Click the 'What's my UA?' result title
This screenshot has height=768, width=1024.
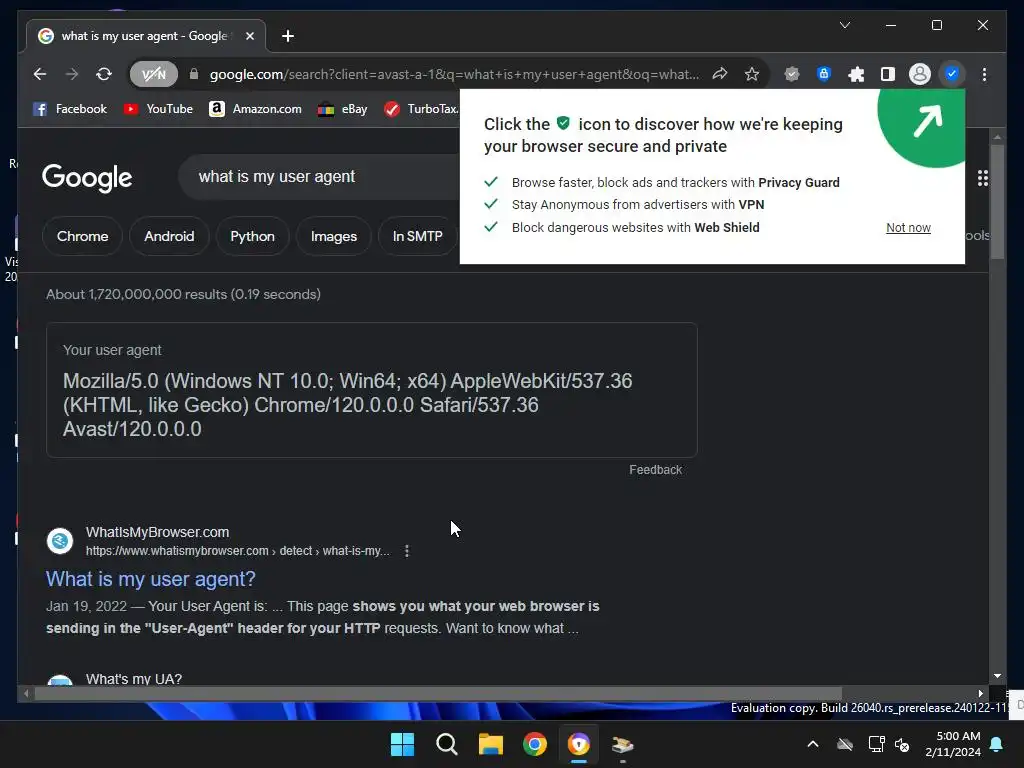click(x=134, y=679)
